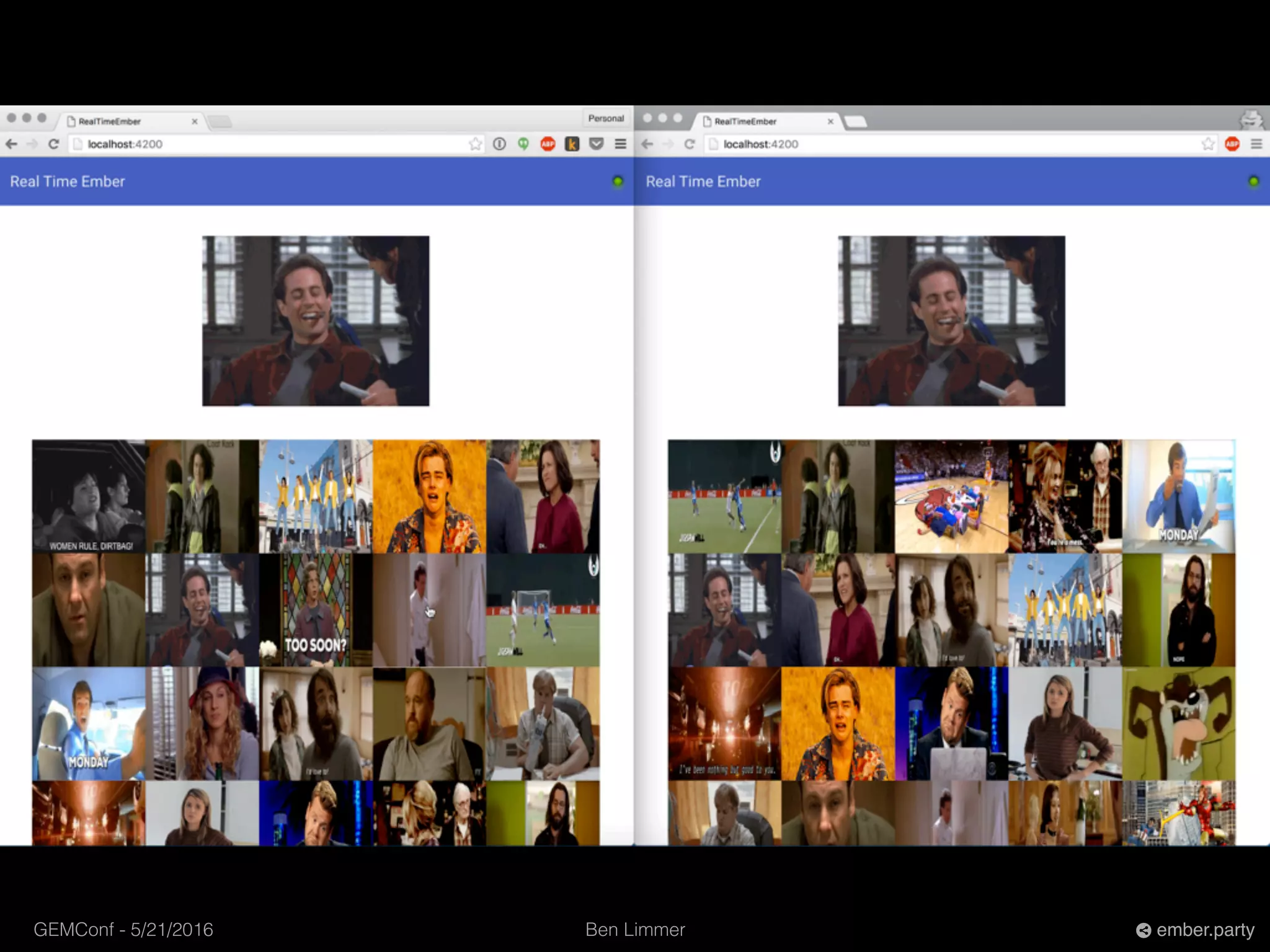Image resolution: width=1270 pixels, height=952 pixels.
Task: Open the hamburger menu in right browser
Action: click(1256, 144)
